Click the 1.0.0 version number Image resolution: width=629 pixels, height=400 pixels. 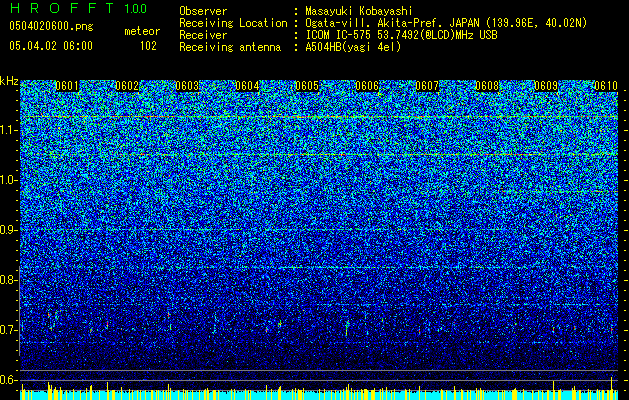[136, 9]
